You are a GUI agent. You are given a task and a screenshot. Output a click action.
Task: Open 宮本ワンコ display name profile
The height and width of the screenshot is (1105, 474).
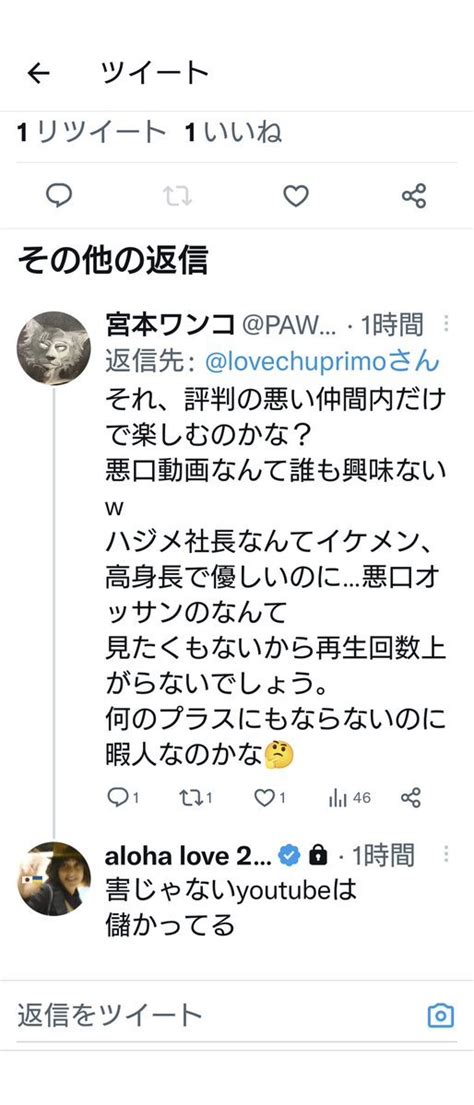(170, 325)
